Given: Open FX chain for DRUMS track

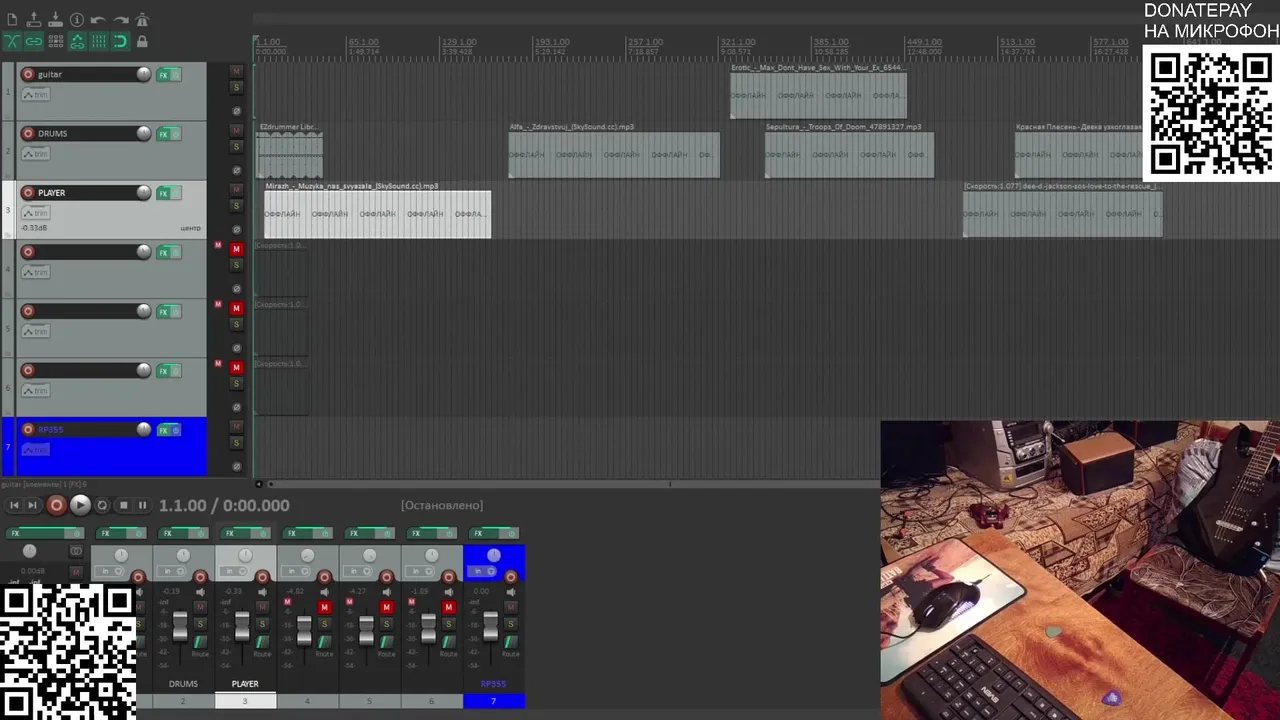Looking at the screenshot, I should [x=163, y=134].
